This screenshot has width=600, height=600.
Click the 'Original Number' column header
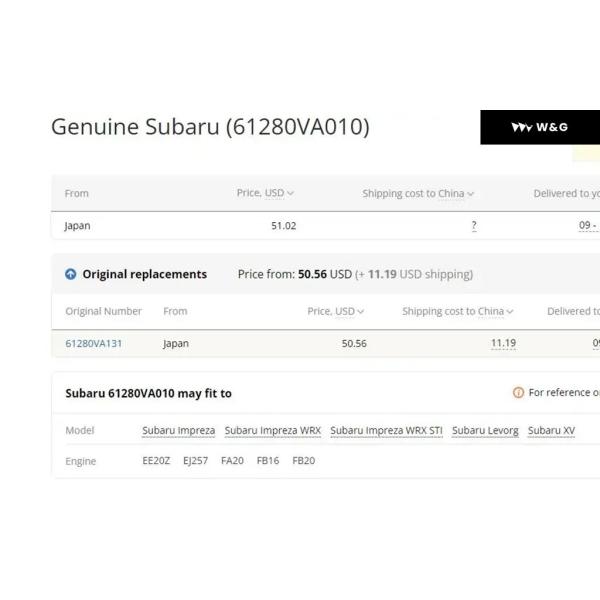(103, 311)
